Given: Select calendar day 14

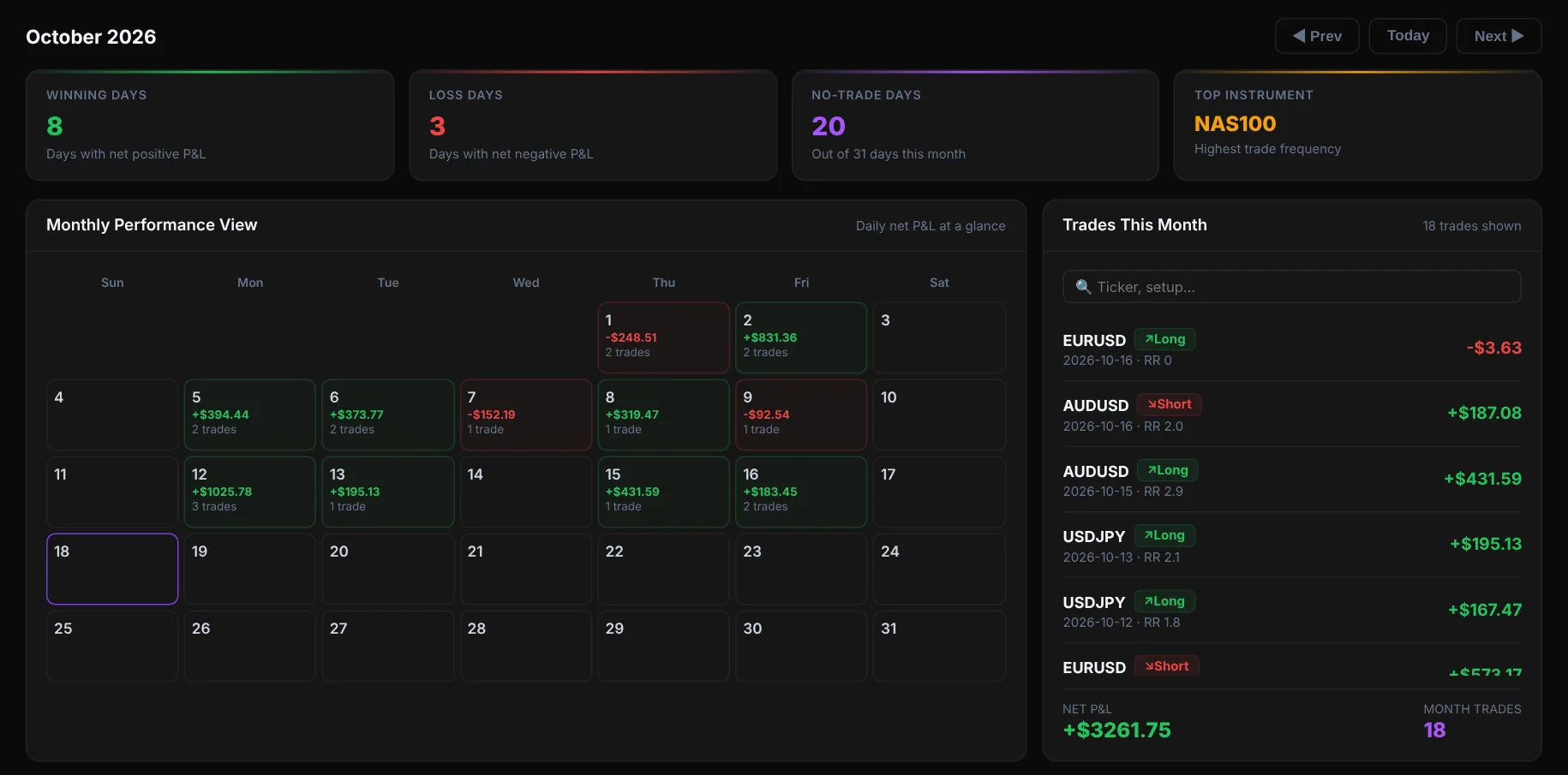Looking at the screenshot, I should 526,492.
